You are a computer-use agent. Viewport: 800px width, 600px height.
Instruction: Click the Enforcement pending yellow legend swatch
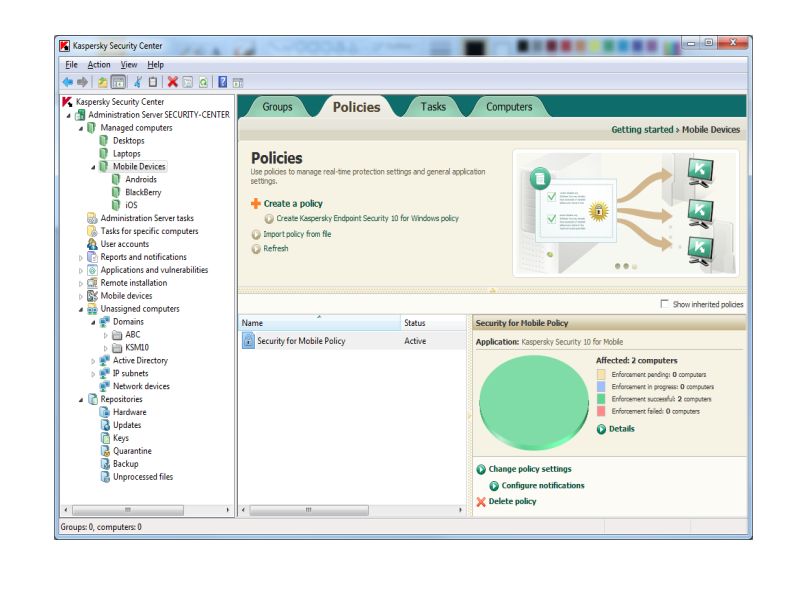point(601,374)
